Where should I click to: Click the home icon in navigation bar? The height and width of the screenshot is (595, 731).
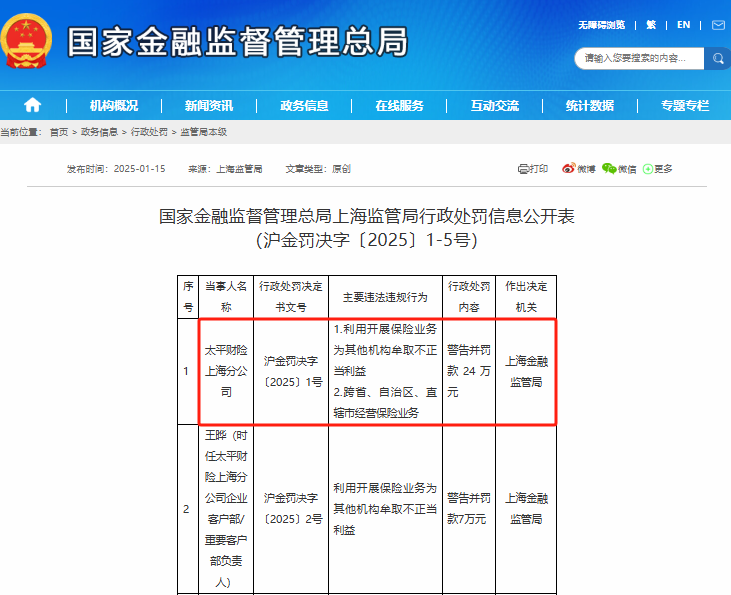point(33,105)
